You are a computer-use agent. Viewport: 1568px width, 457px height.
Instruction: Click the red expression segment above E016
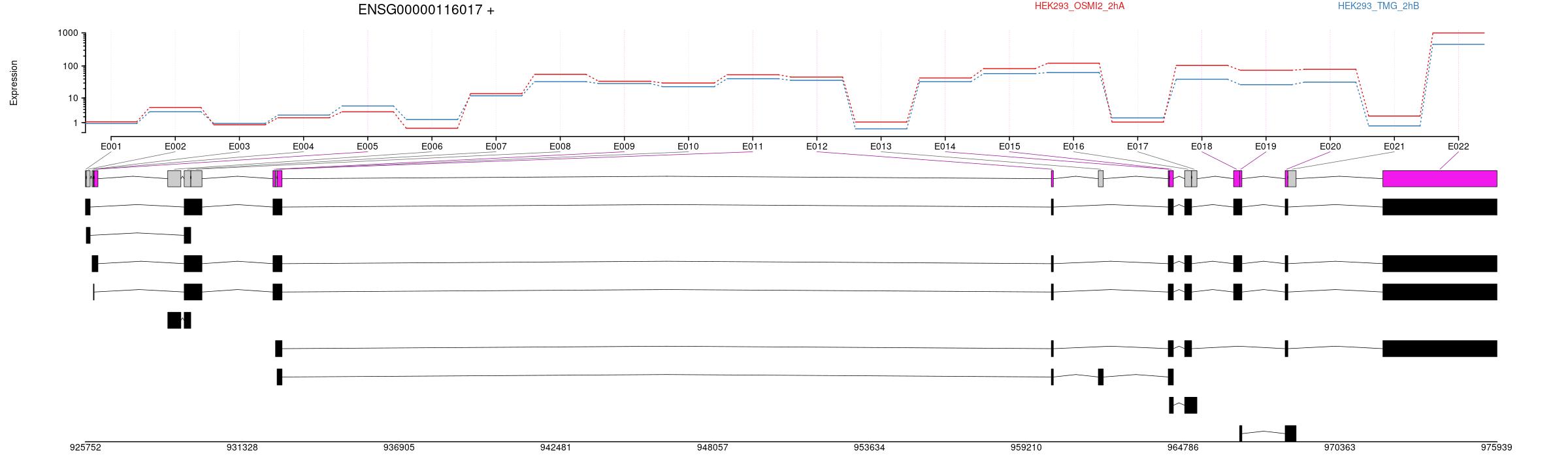point(1073,63)
